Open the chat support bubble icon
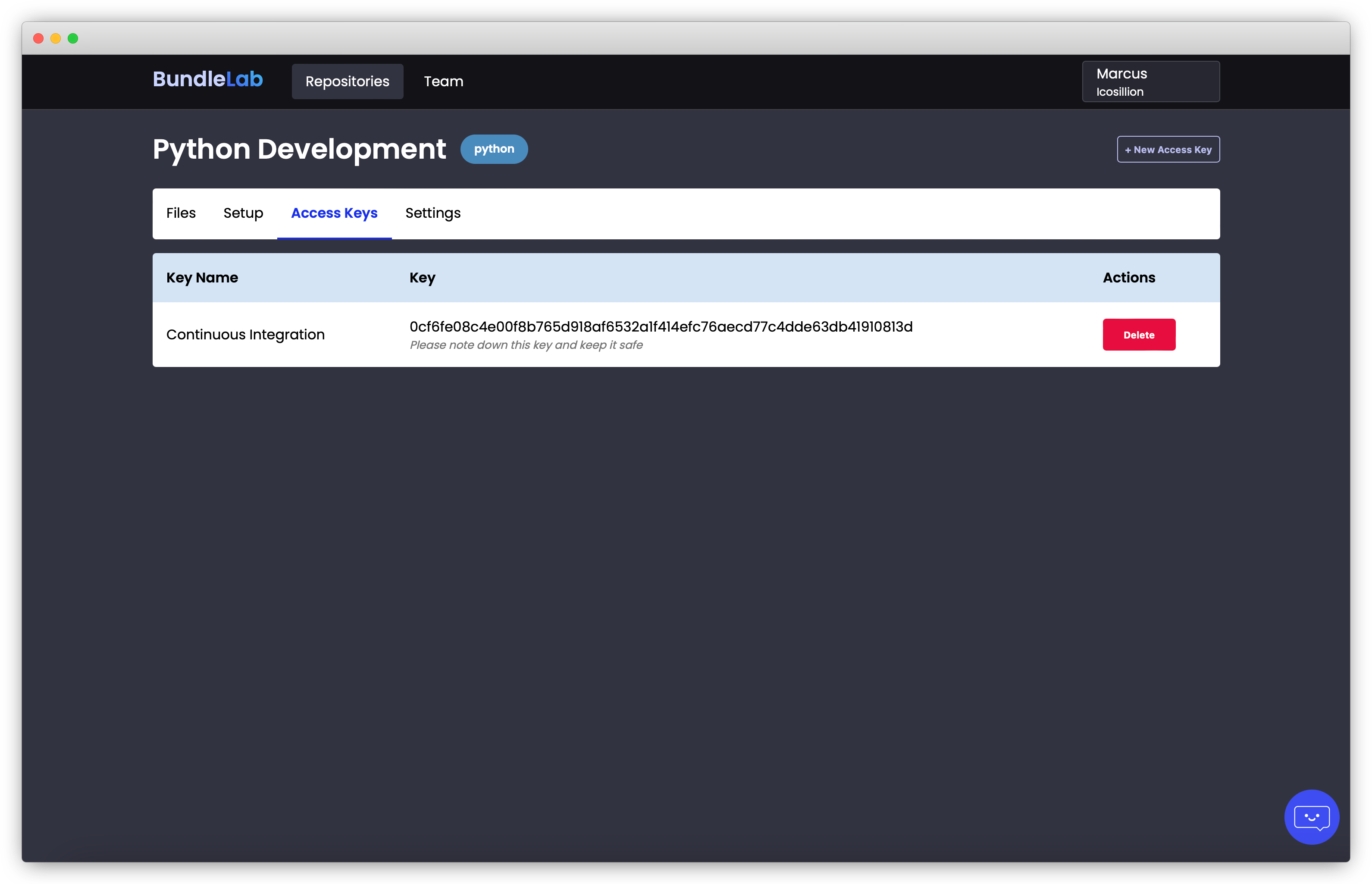Viewport: 1372px width, 884px height. click(1311, 817)
